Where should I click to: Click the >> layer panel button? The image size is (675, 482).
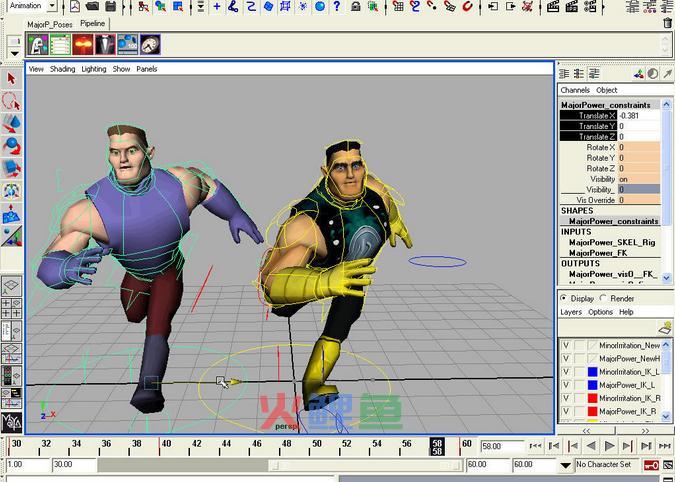[x=644, y=430]
